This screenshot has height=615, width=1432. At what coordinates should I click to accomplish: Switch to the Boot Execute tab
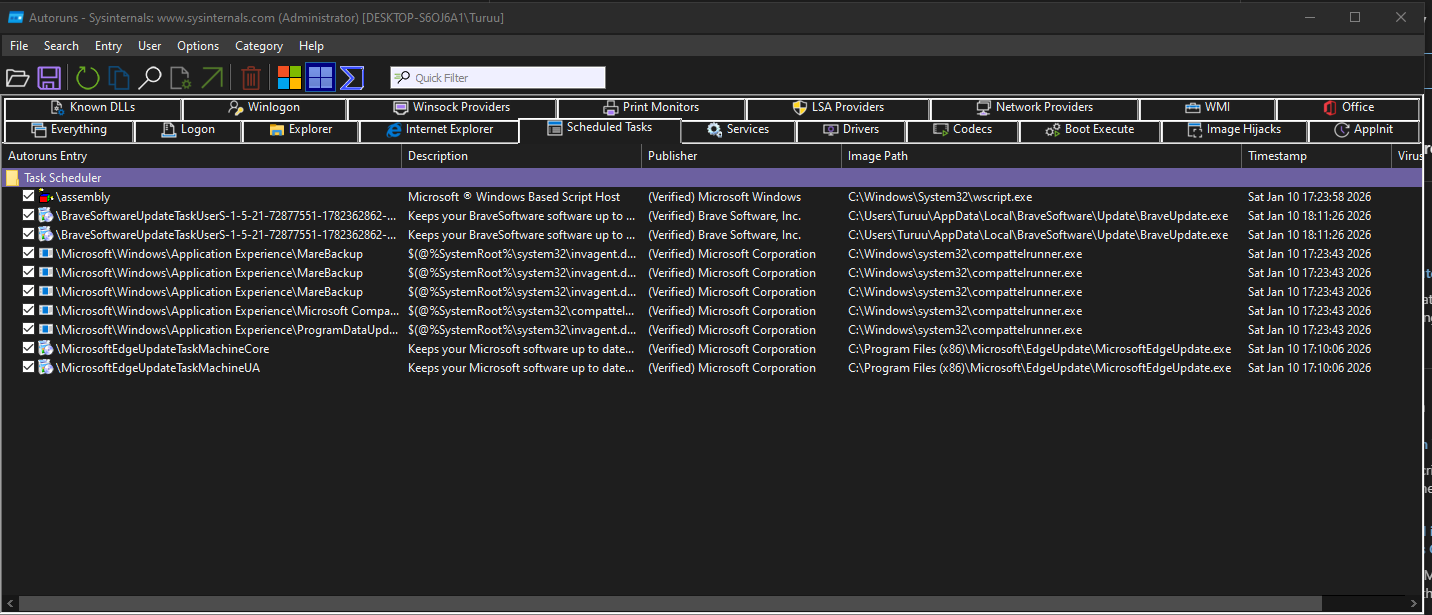[1090, 130]
